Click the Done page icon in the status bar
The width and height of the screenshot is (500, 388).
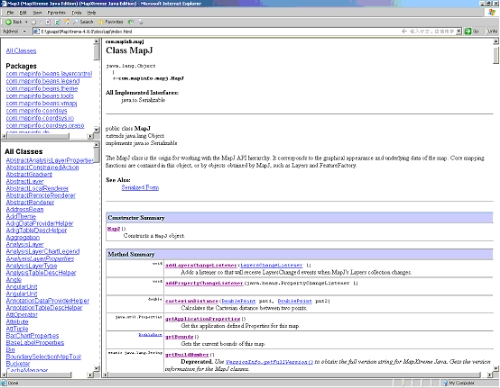tap(4, 383)
